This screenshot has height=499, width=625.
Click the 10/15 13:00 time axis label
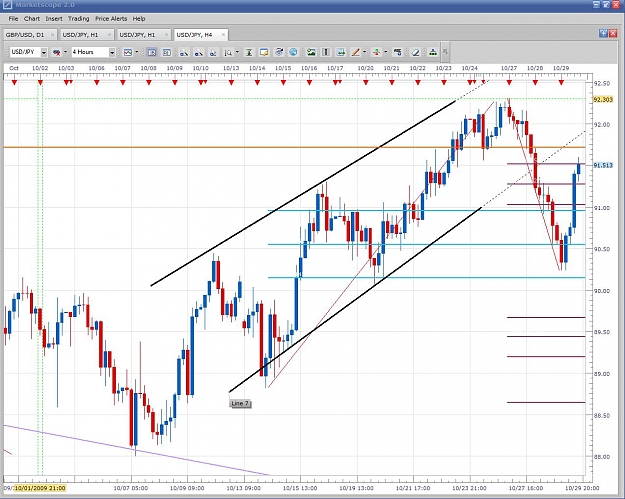click(x=300, y=488)
